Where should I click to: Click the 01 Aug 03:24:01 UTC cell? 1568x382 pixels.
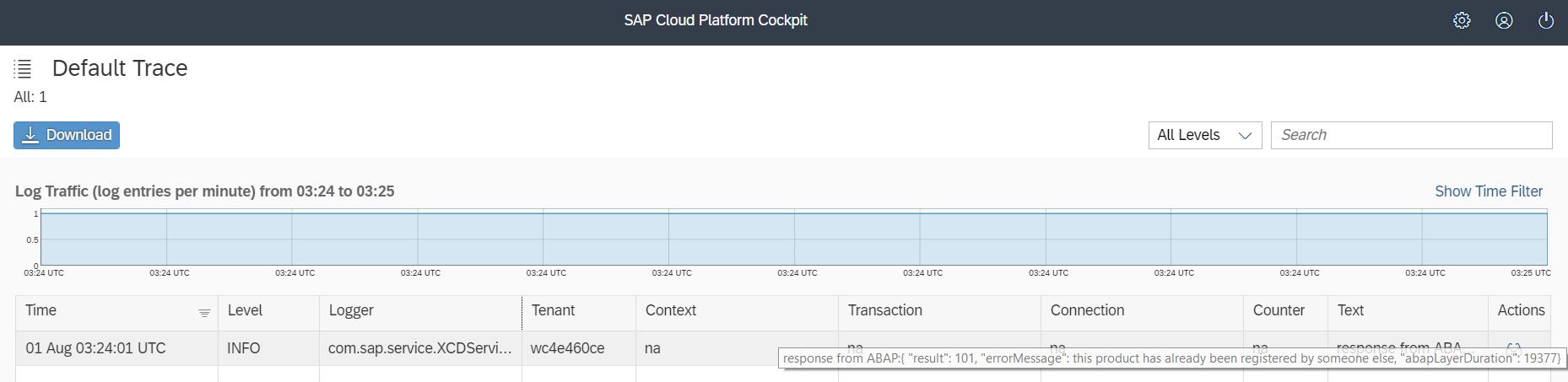click(116, 348)
